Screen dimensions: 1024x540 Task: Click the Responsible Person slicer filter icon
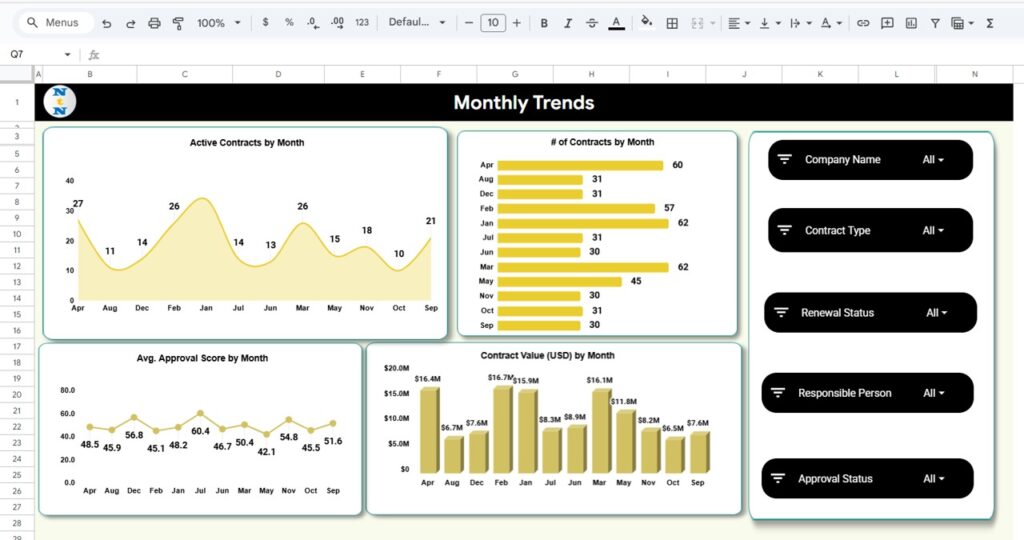[x=778, y=392]
